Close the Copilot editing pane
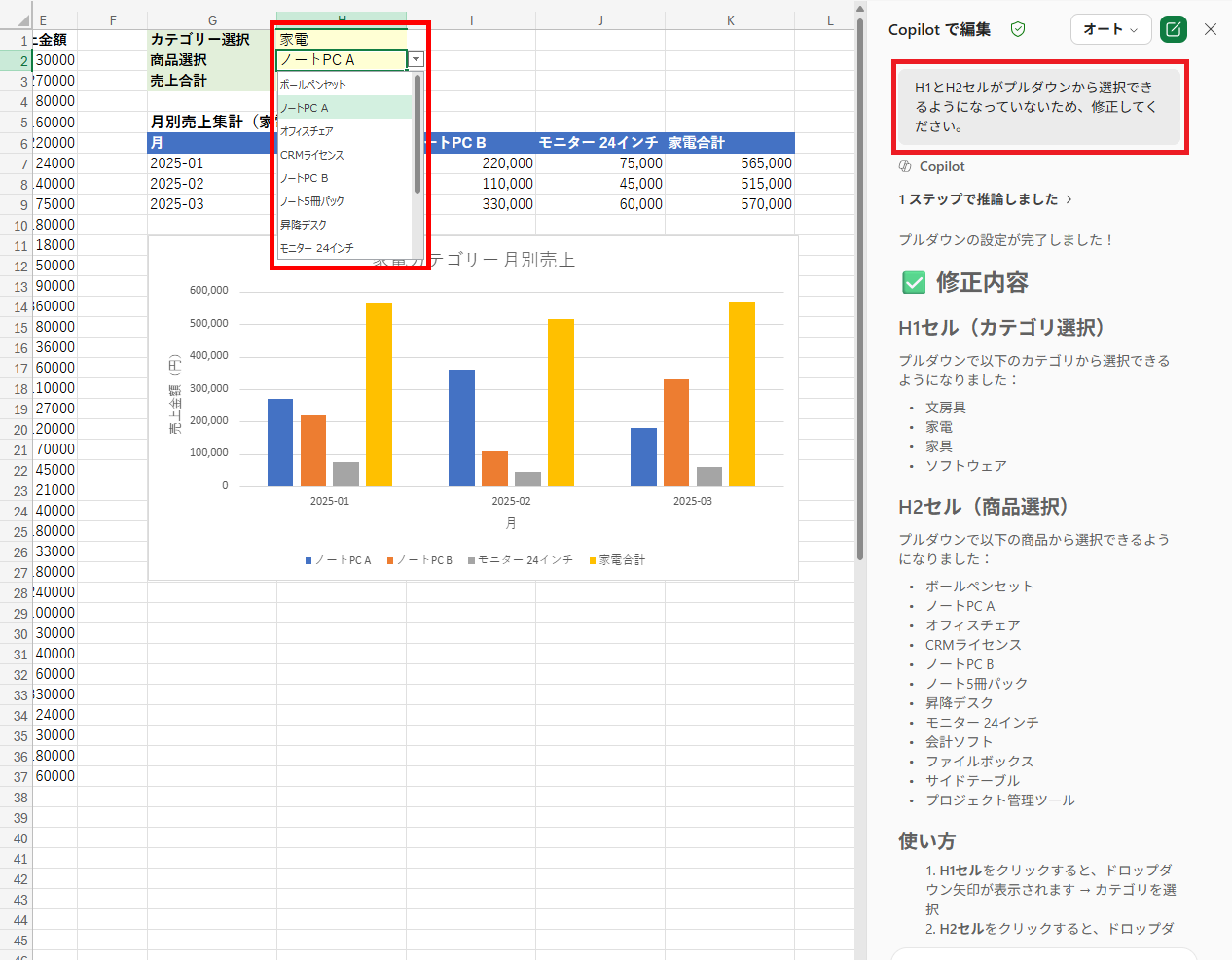The height and width of the screenshot is (960, 1232). click(x=1211, y=29)
